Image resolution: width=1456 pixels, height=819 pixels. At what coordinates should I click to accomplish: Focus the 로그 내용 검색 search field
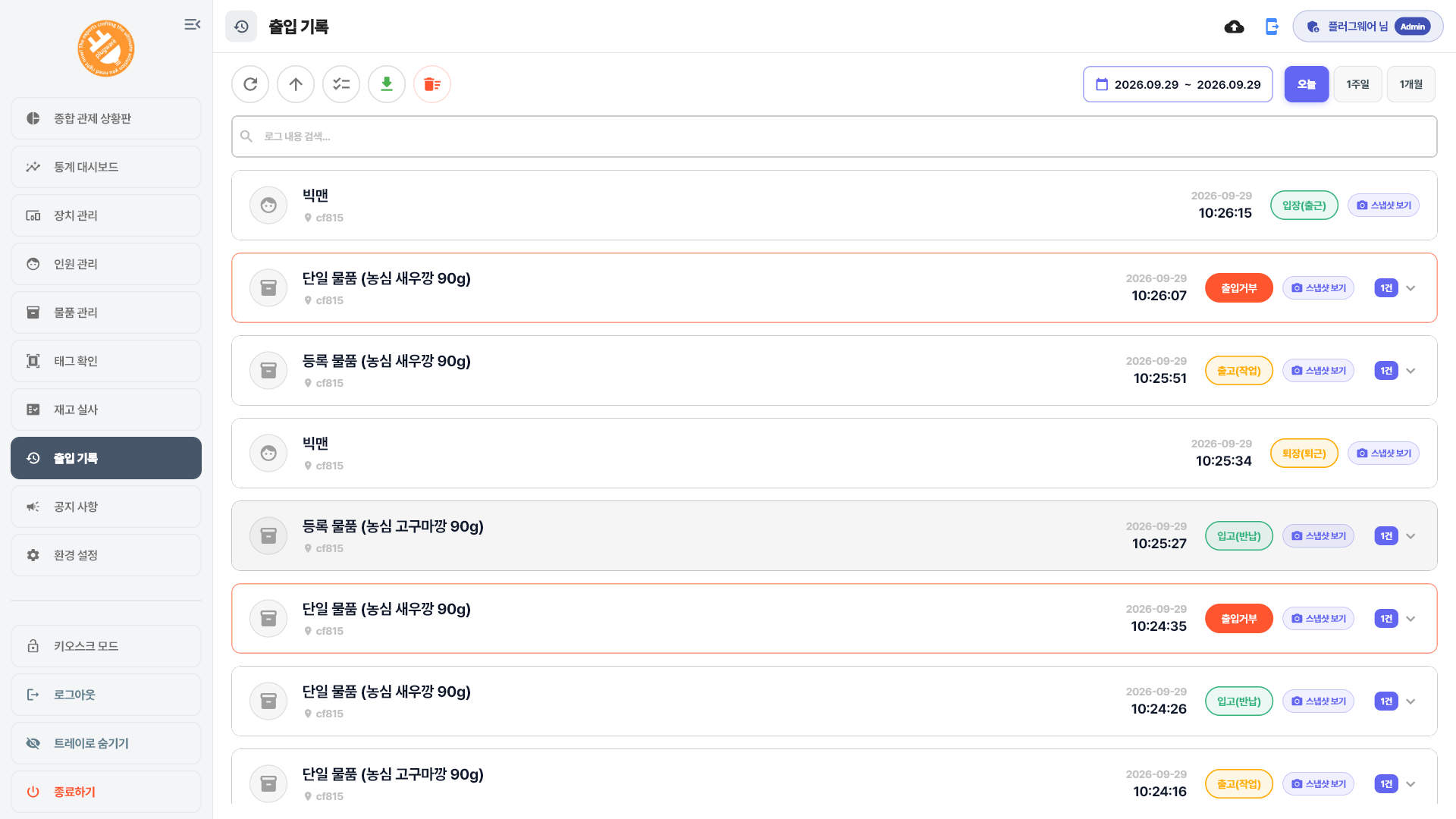point(834,136)
